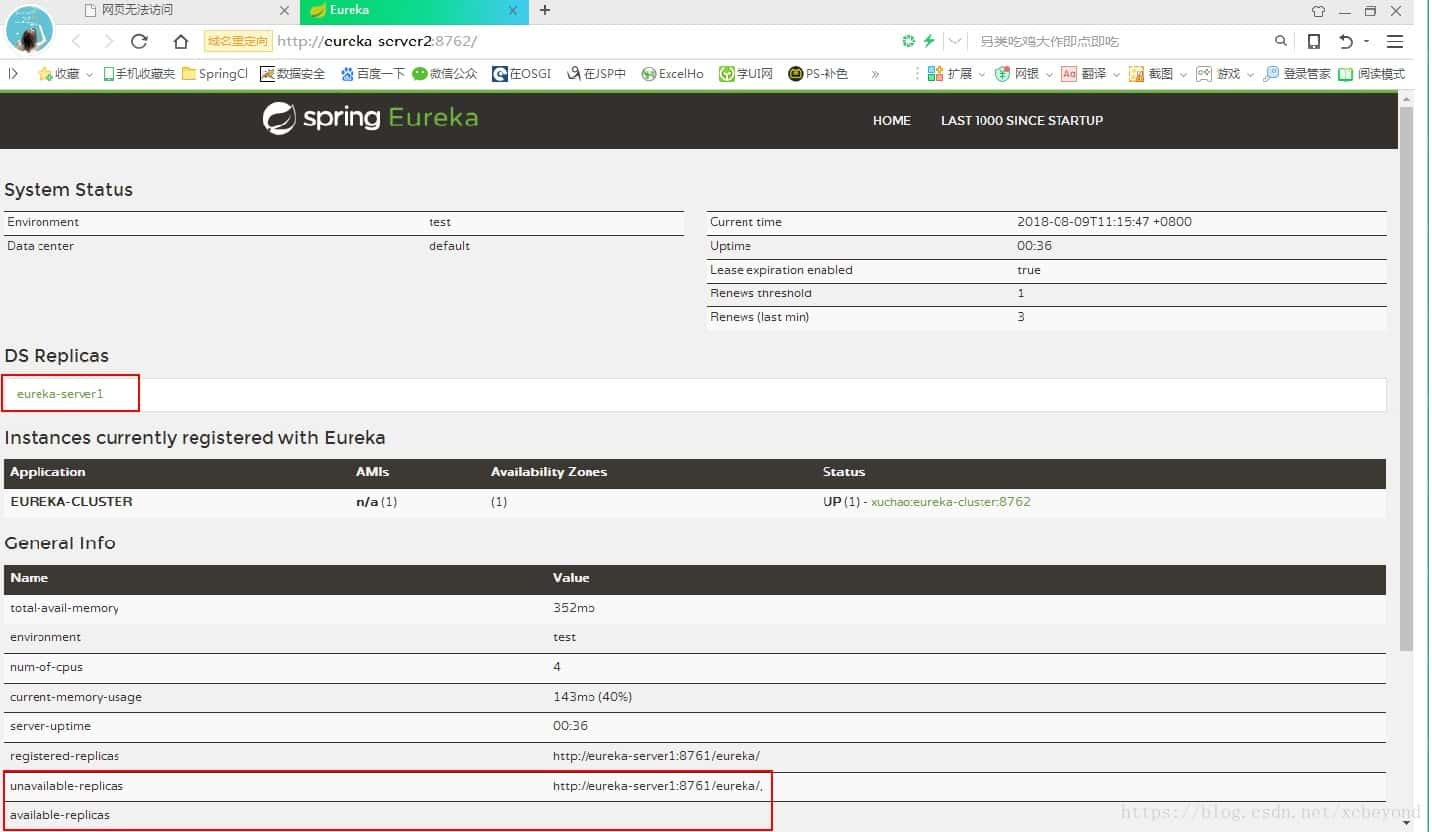
Task: Click the spring Eureka logo
Action: pos(370,118)
